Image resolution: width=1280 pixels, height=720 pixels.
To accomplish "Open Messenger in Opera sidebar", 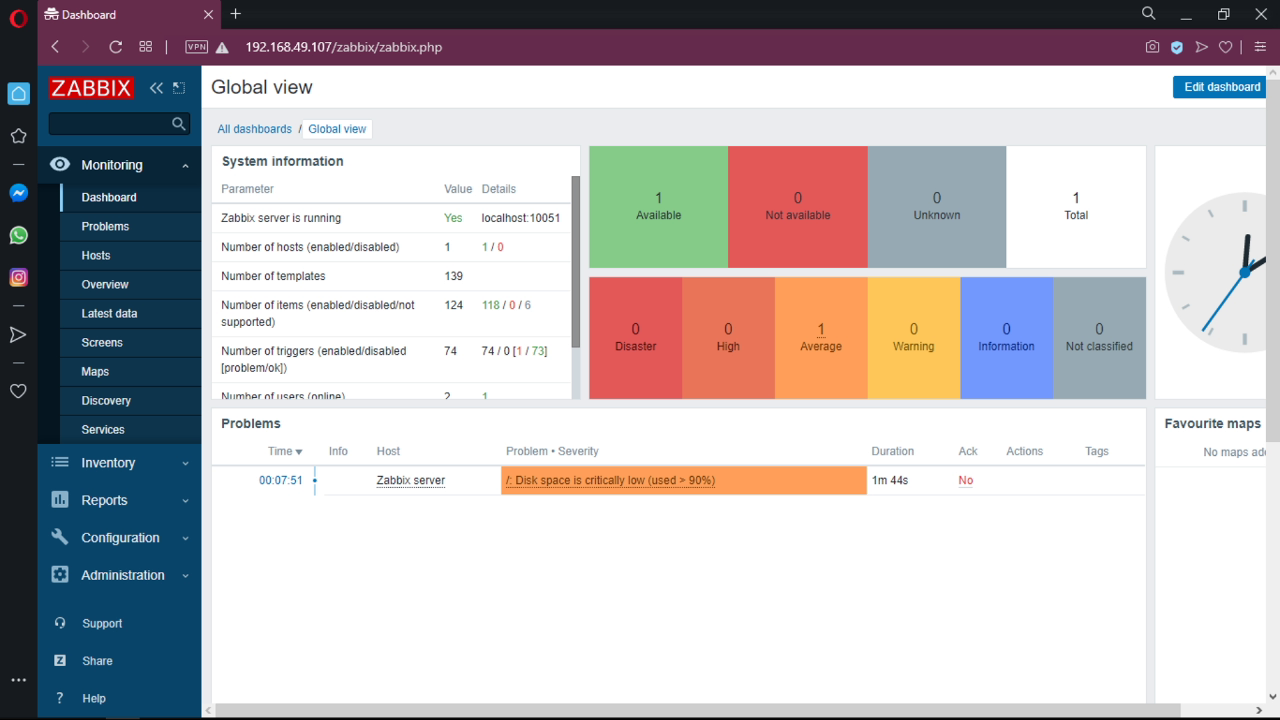I will coord(18,193).
